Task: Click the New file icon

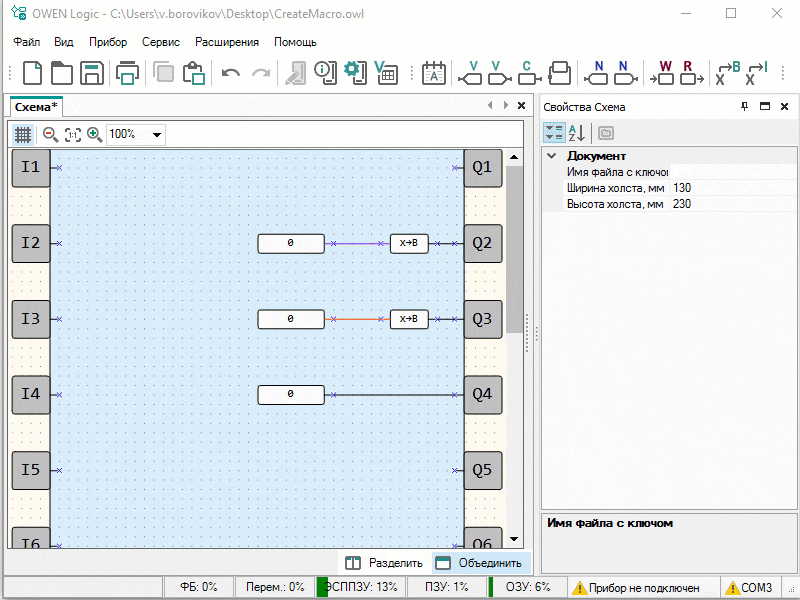Action: 33,73
